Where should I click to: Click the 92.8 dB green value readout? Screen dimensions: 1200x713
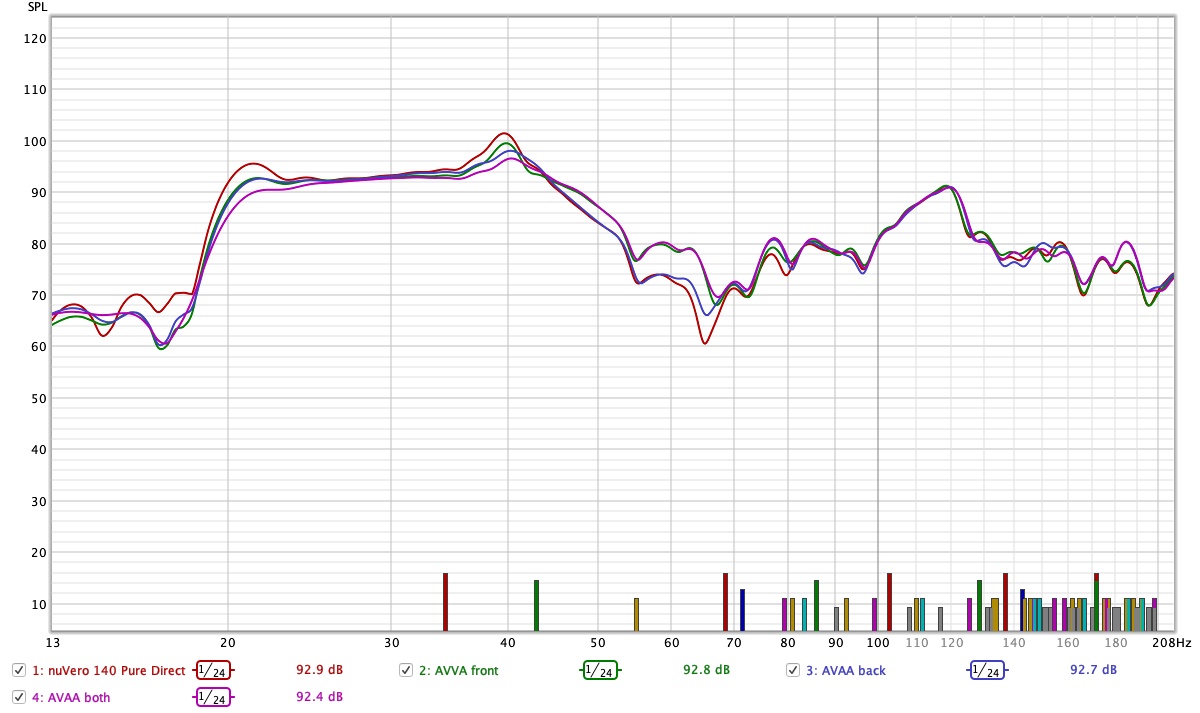point(706,670)
